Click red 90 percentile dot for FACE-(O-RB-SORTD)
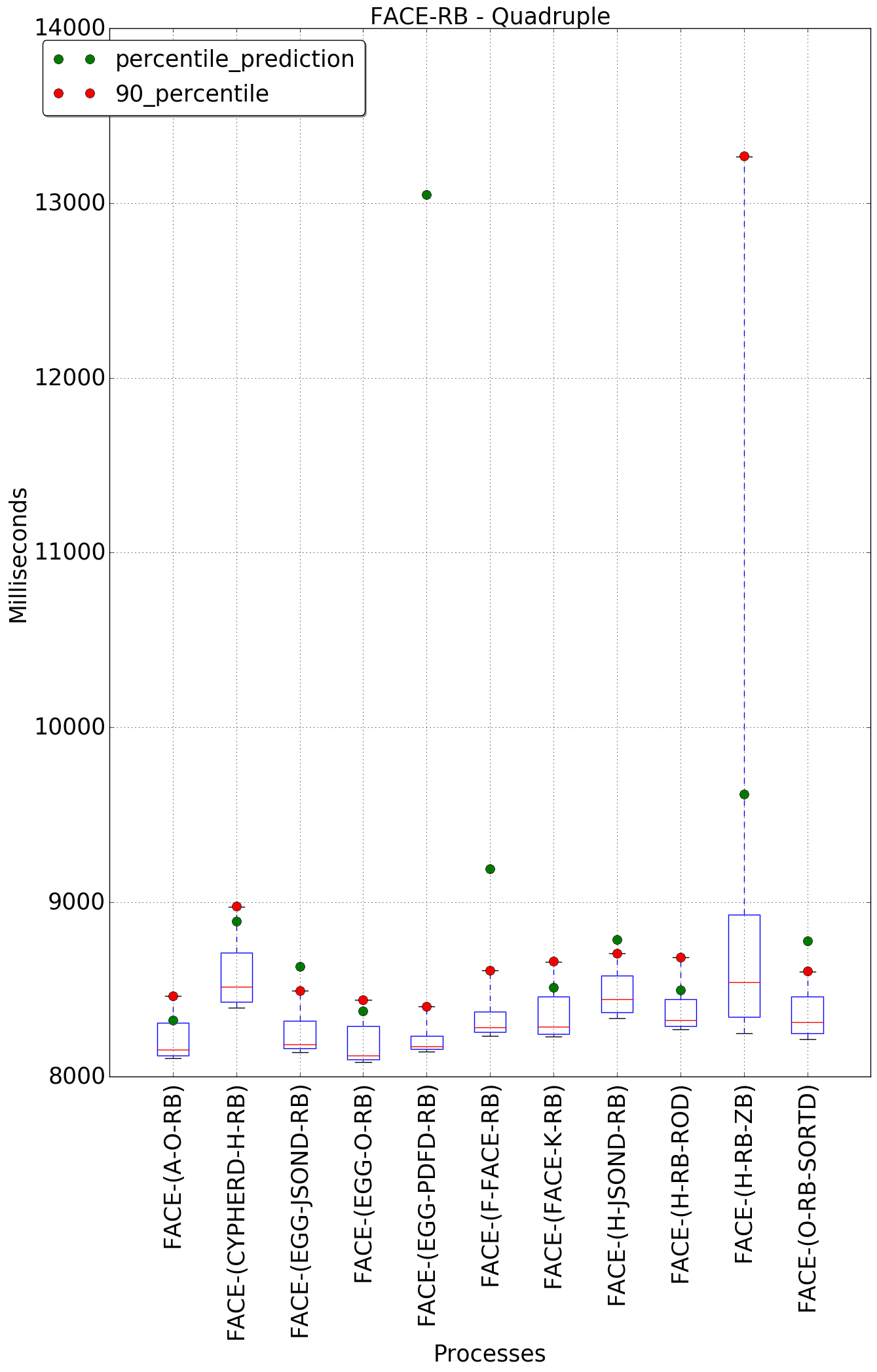Viewport: 877px width, 1372px height. (808, 971)
